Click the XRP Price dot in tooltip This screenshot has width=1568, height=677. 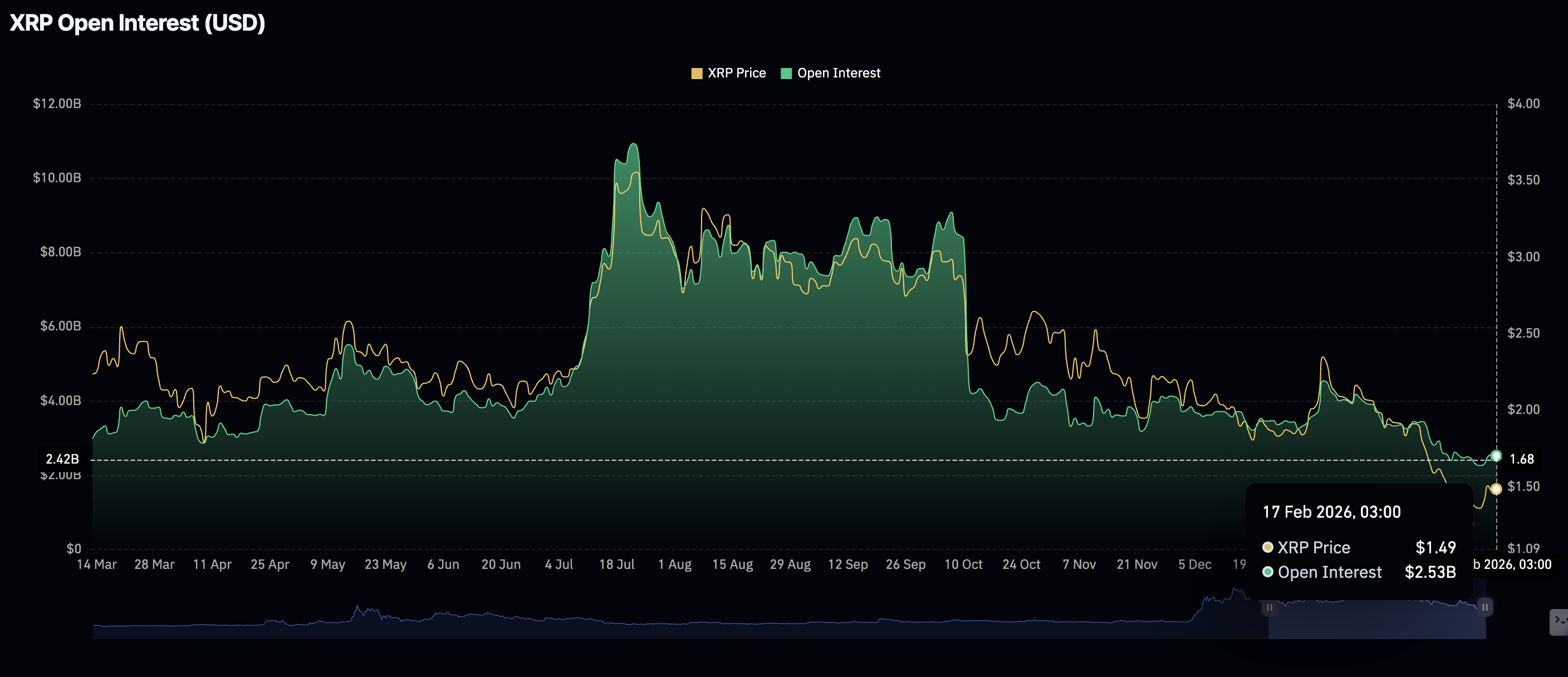pyautogui.click(x=1268, y=547)
